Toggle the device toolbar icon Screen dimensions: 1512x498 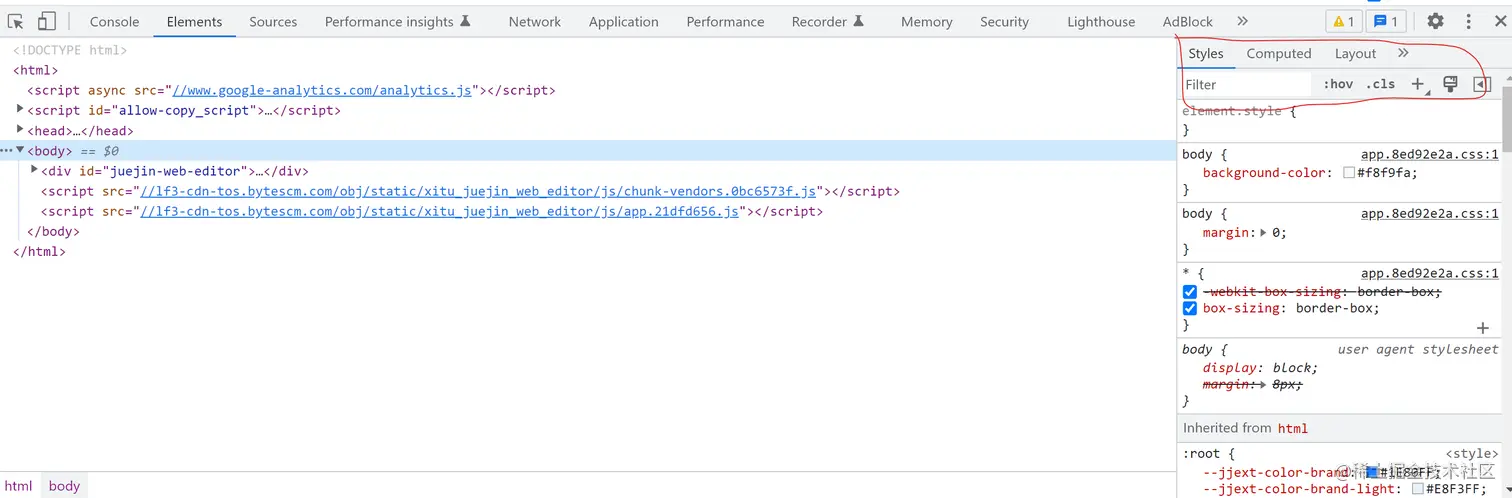coord(47,21)
